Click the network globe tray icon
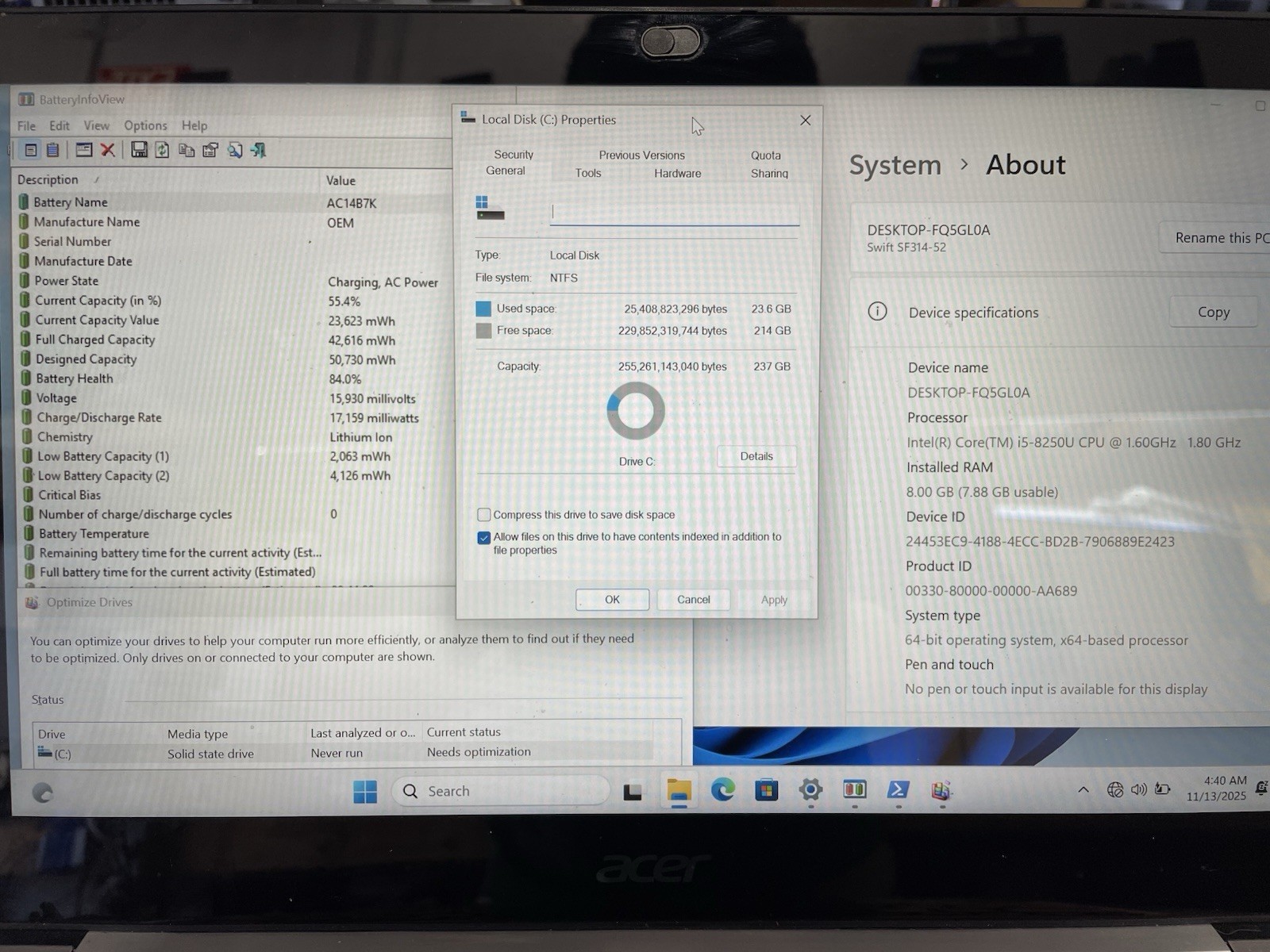 tap(1115, 789)
